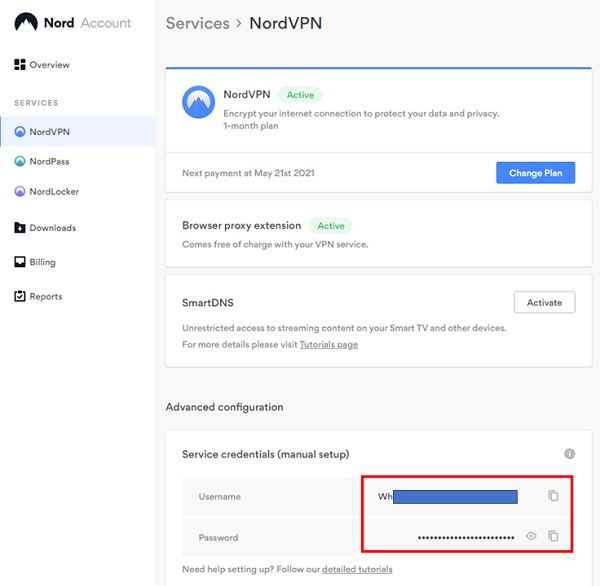
Task: Click the Services breadcrumb link
Action: [197, 23]
